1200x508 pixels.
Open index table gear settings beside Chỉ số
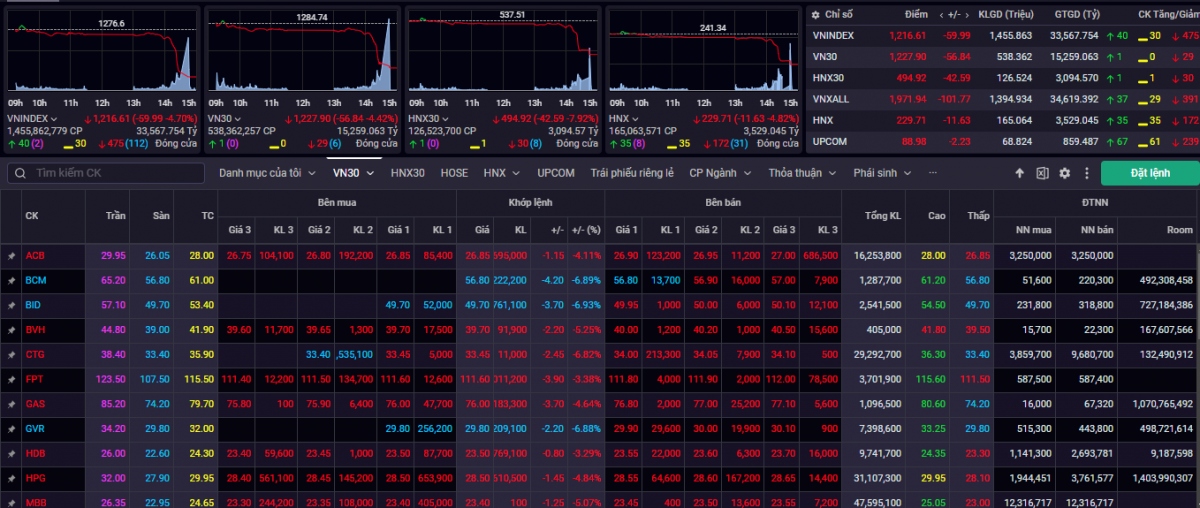coord(817,15)
